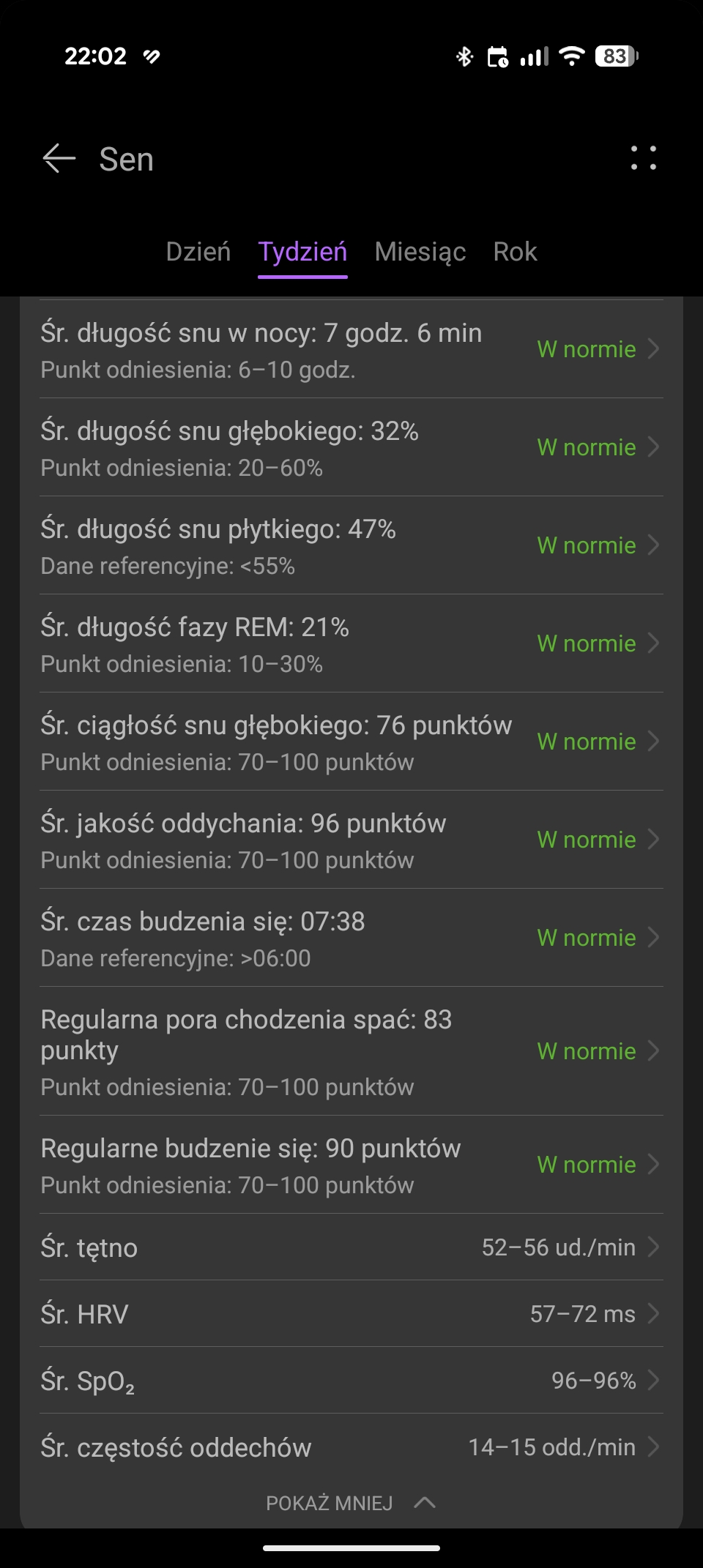Tap W normie for Regularne budzenie się
Image resolution: width=703 pixels, height=1568 pixels.
[586, 1165]
